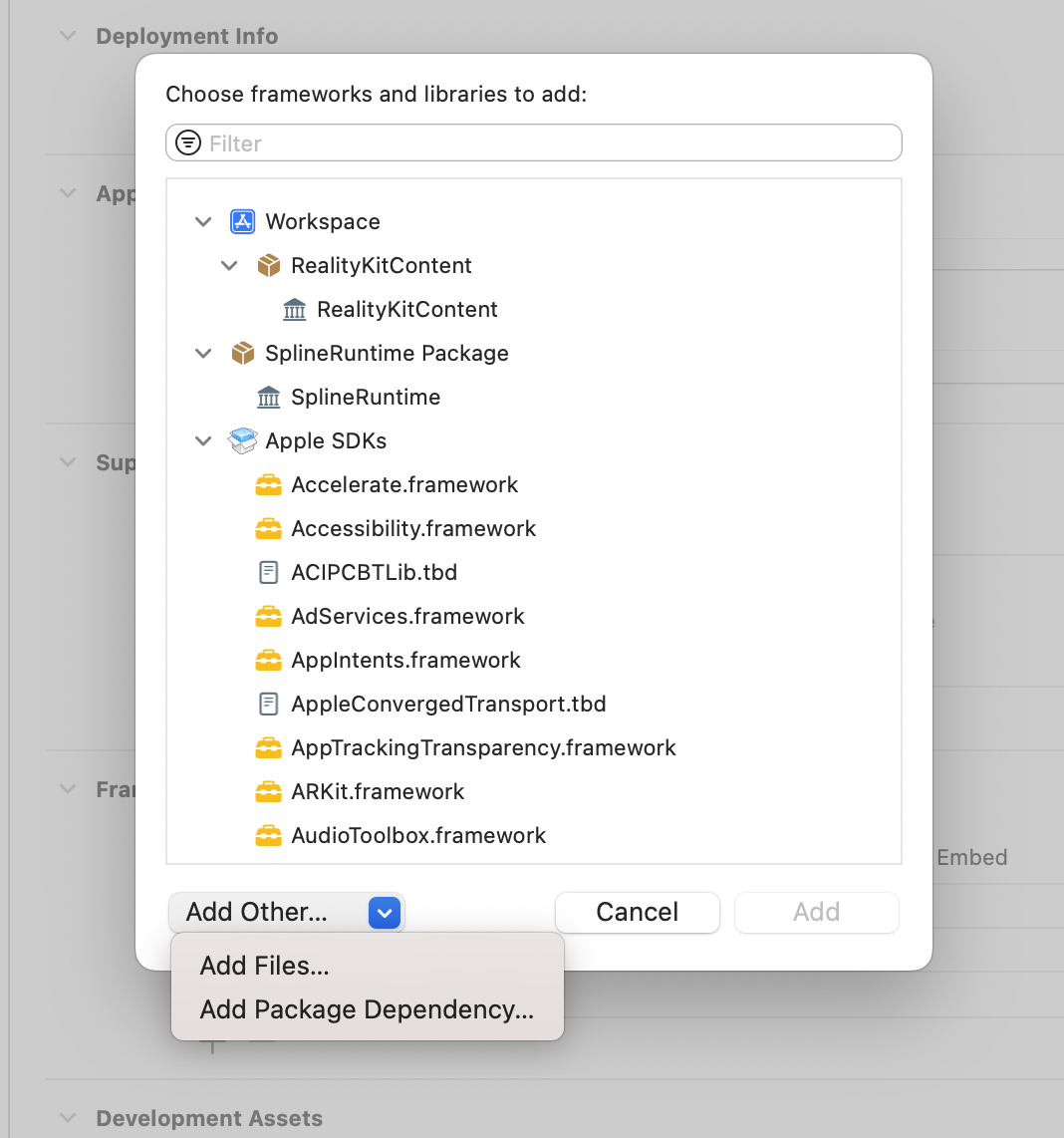
Task: Click the Add button
Action: tap(817, 912)
